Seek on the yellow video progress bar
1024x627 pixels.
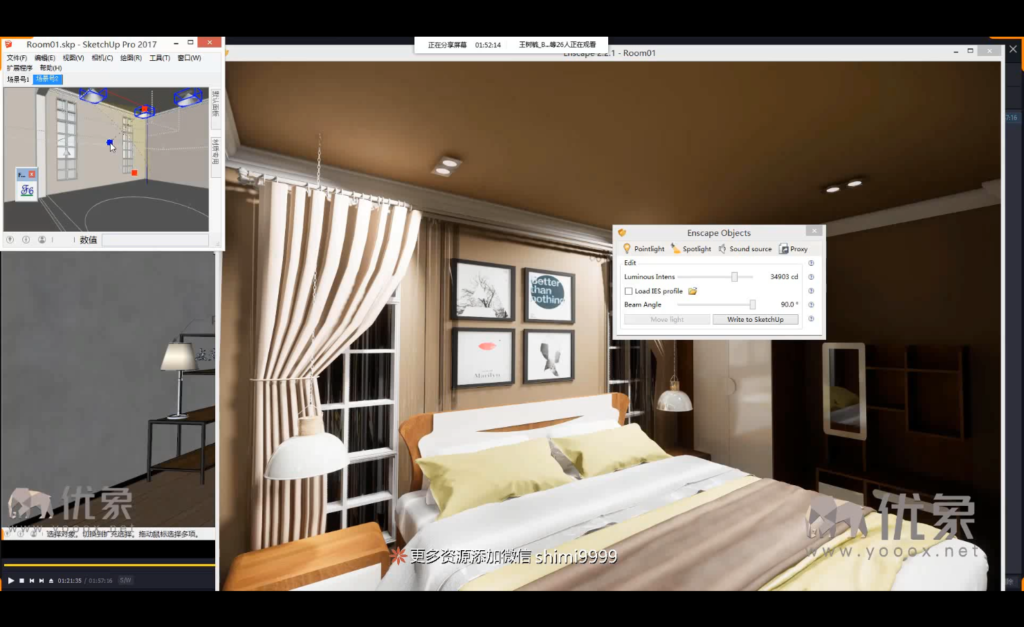[108, 564]
